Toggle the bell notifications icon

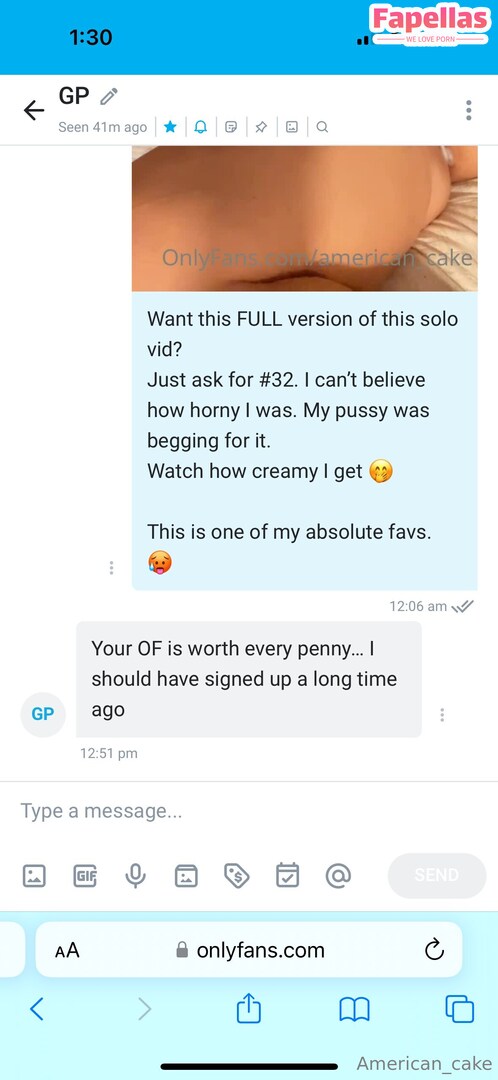tap(200, 127)
